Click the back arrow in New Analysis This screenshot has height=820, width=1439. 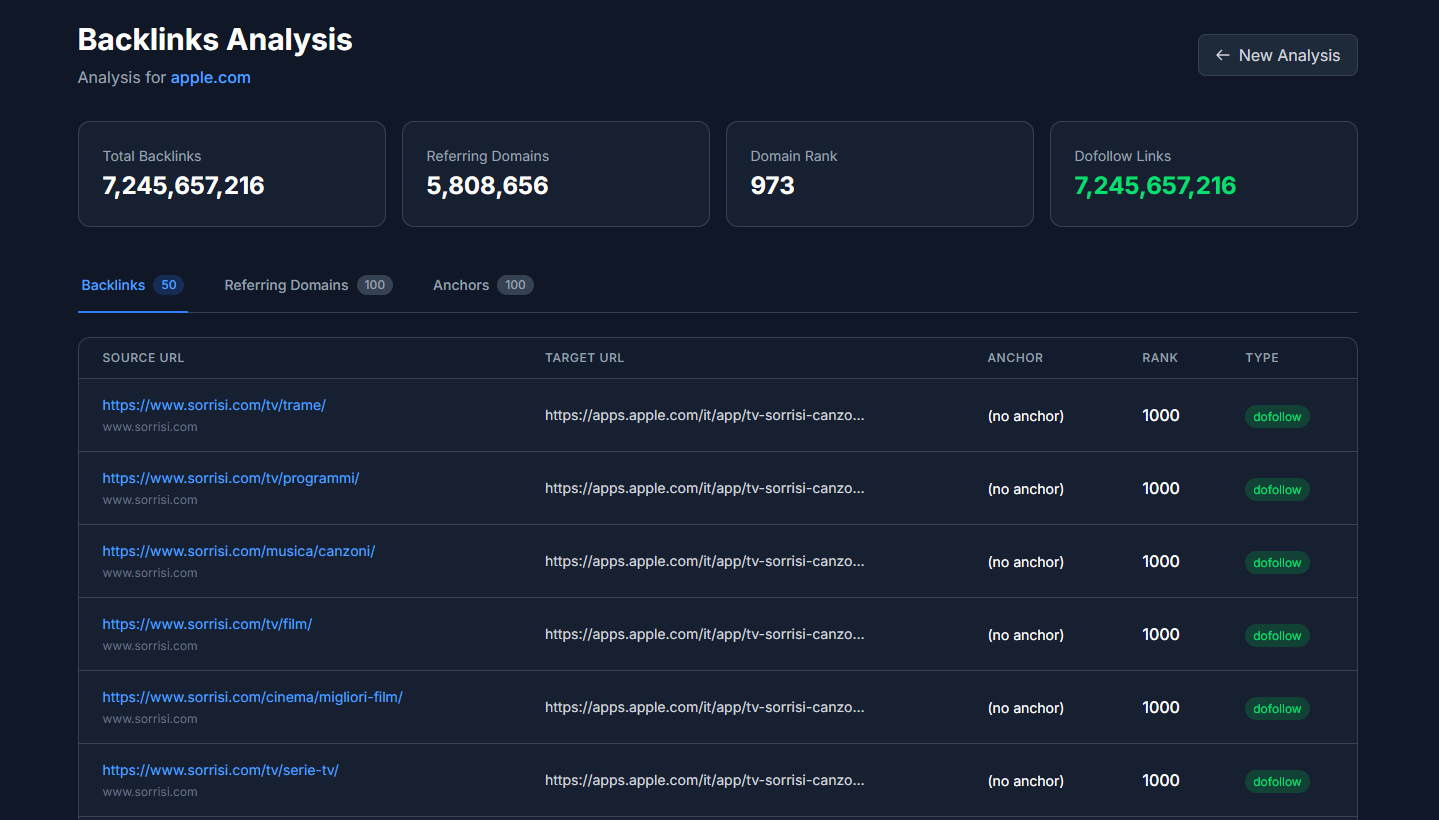coord(1222,55)
